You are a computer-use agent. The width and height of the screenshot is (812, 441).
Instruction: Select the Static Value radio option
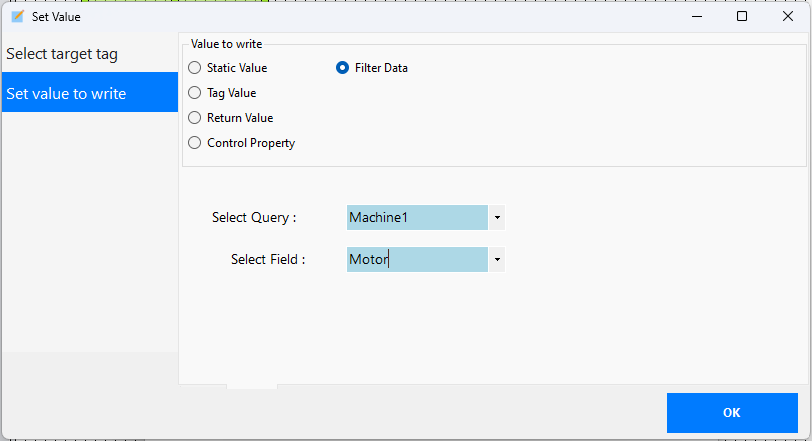[x=195, y=68]
